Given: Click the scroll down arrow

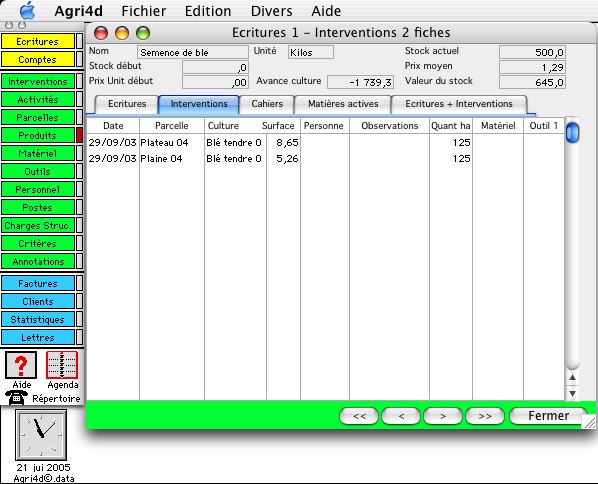Looking at the screenshot, I should coord(572,393).
